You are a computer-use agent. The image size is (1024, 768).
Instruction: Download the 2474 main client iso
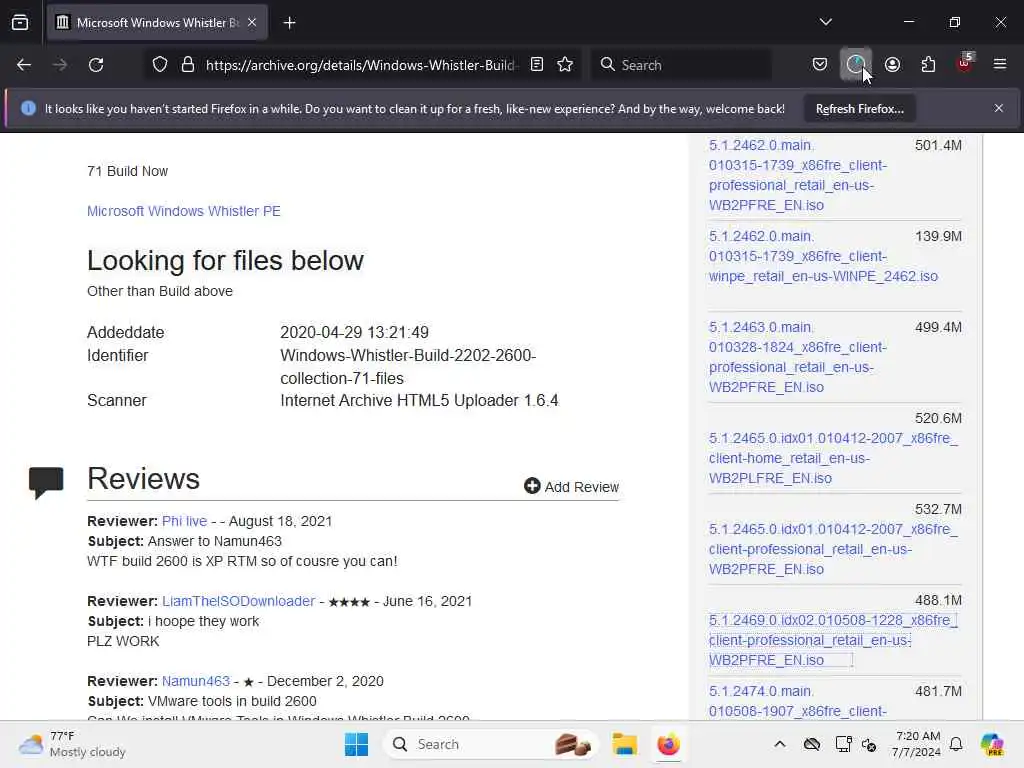pyautogui.click(x=798, y=701)
